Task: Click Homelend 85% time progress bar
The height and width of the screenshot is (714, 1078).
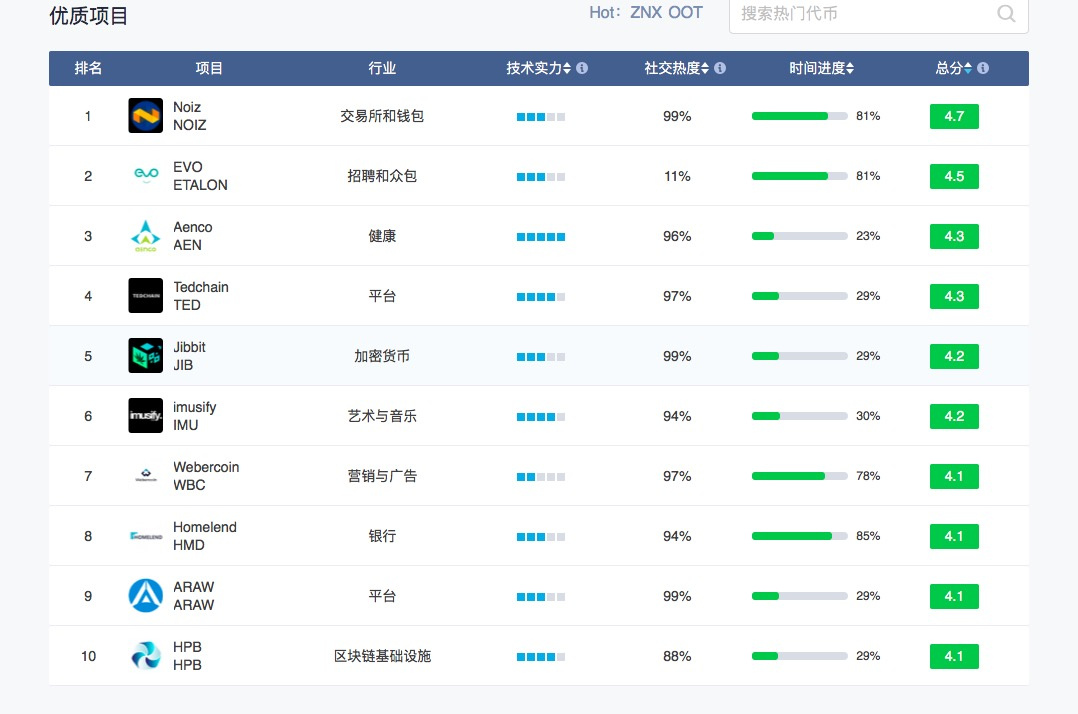Action: tap(800, 536)
